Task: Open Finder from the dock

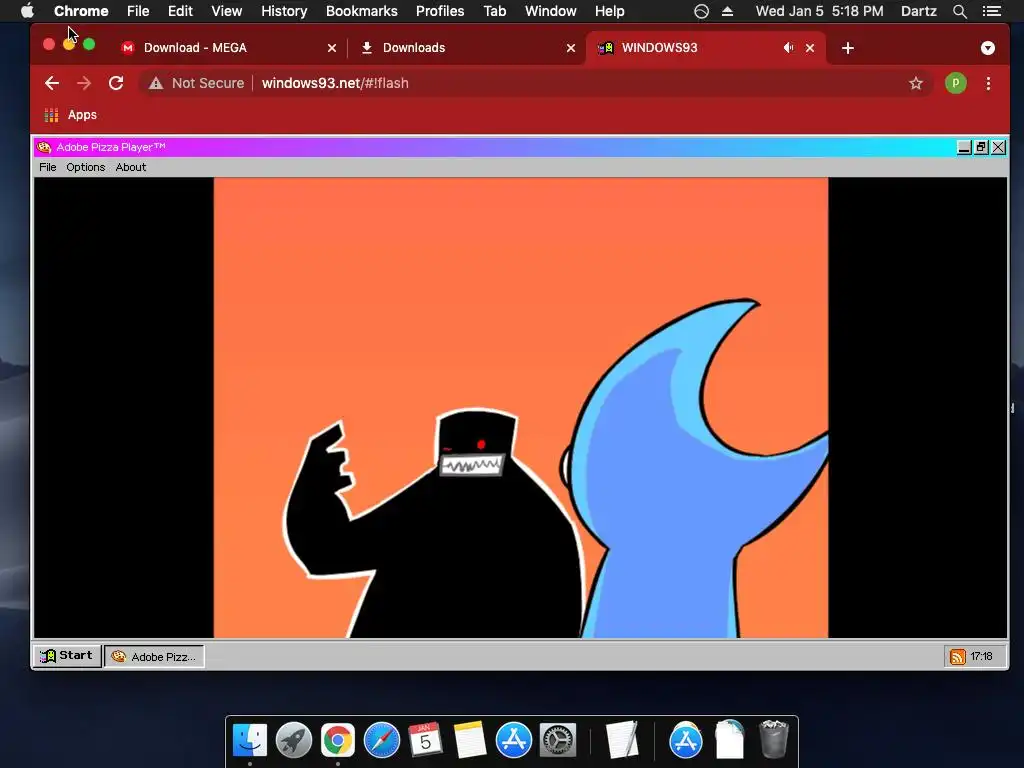Action: (x=249, y=740)
